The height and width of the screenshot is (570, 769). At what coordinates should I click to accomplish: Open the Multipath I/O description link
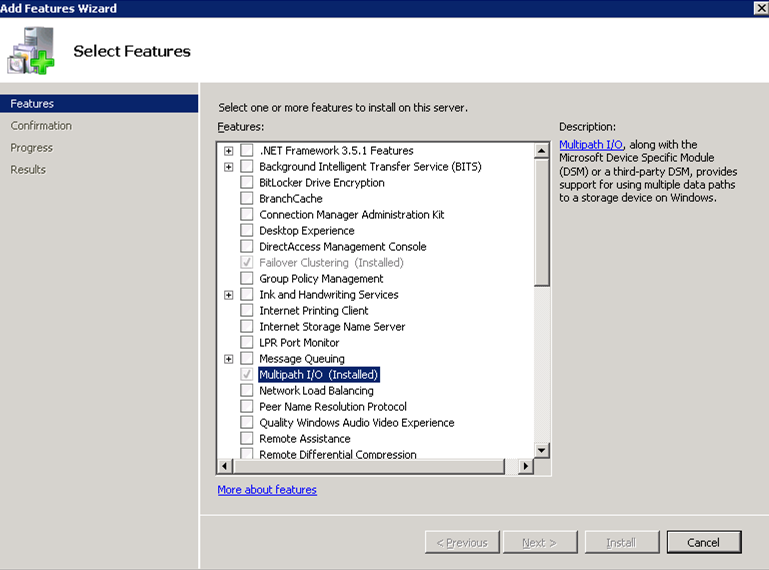[x=590, y=145]
